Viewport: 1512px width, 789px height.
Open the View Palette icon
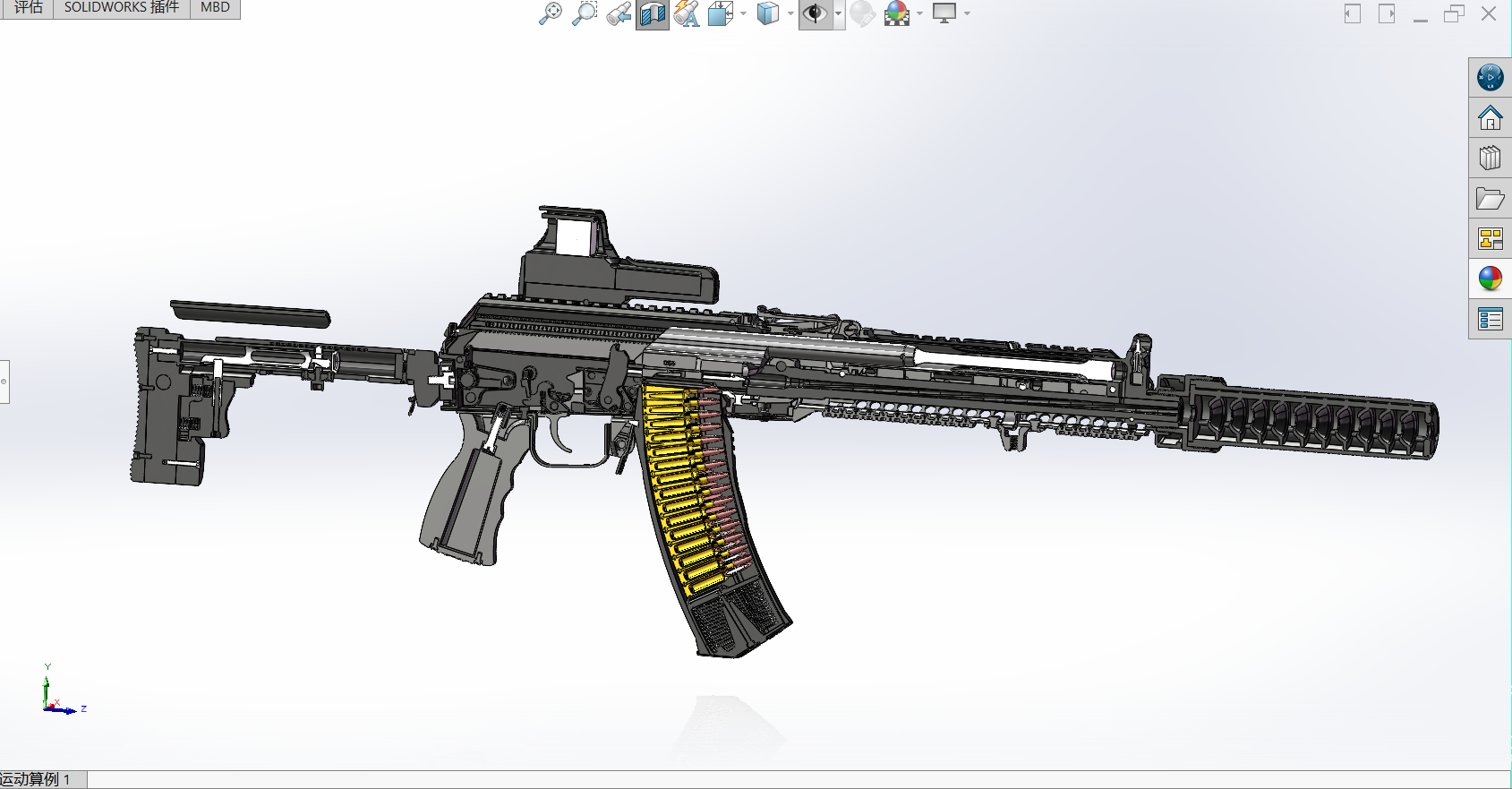coord(1491,238)
